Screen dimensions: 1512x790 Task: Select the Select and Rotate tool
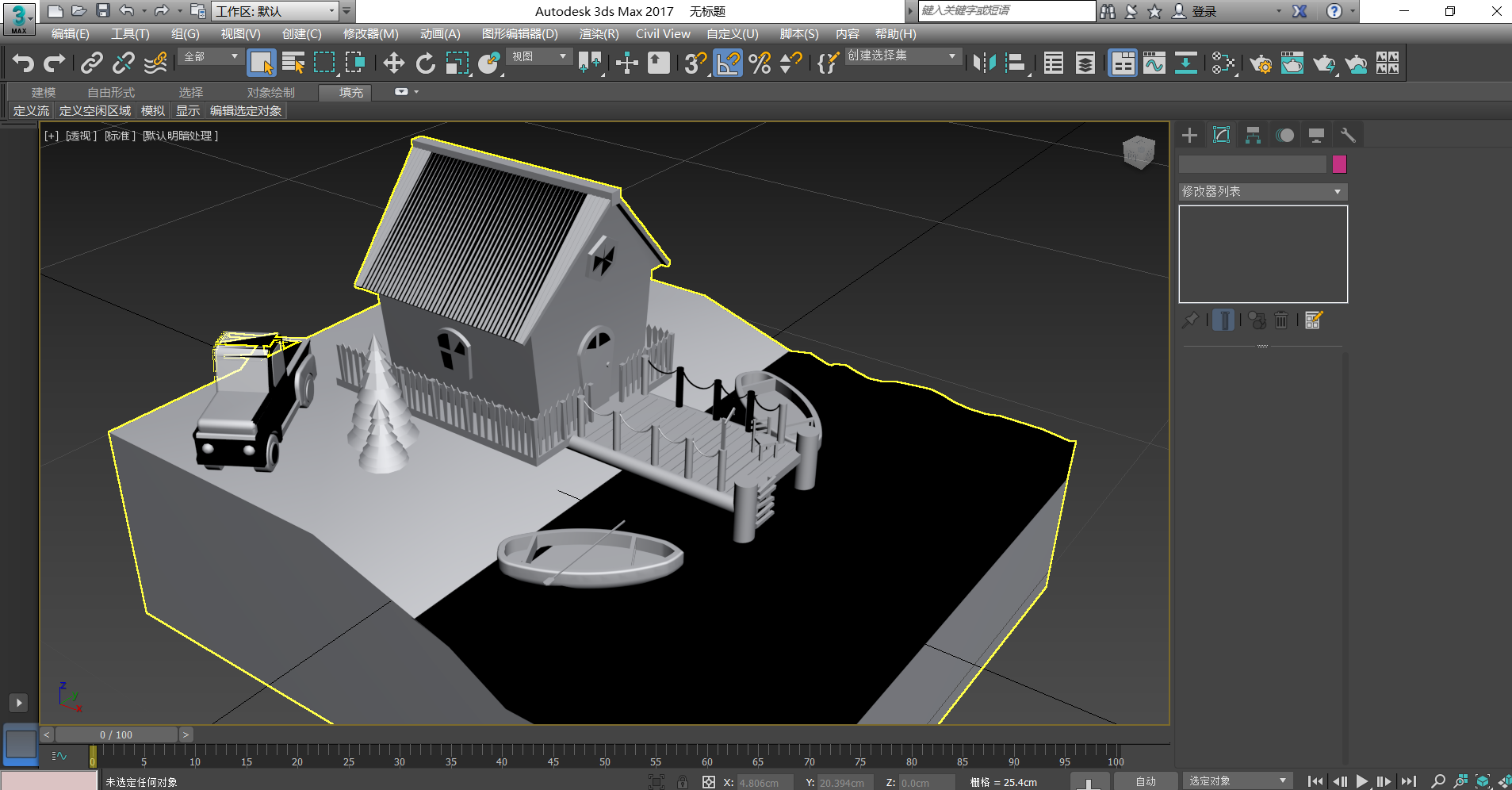[426, 63]
